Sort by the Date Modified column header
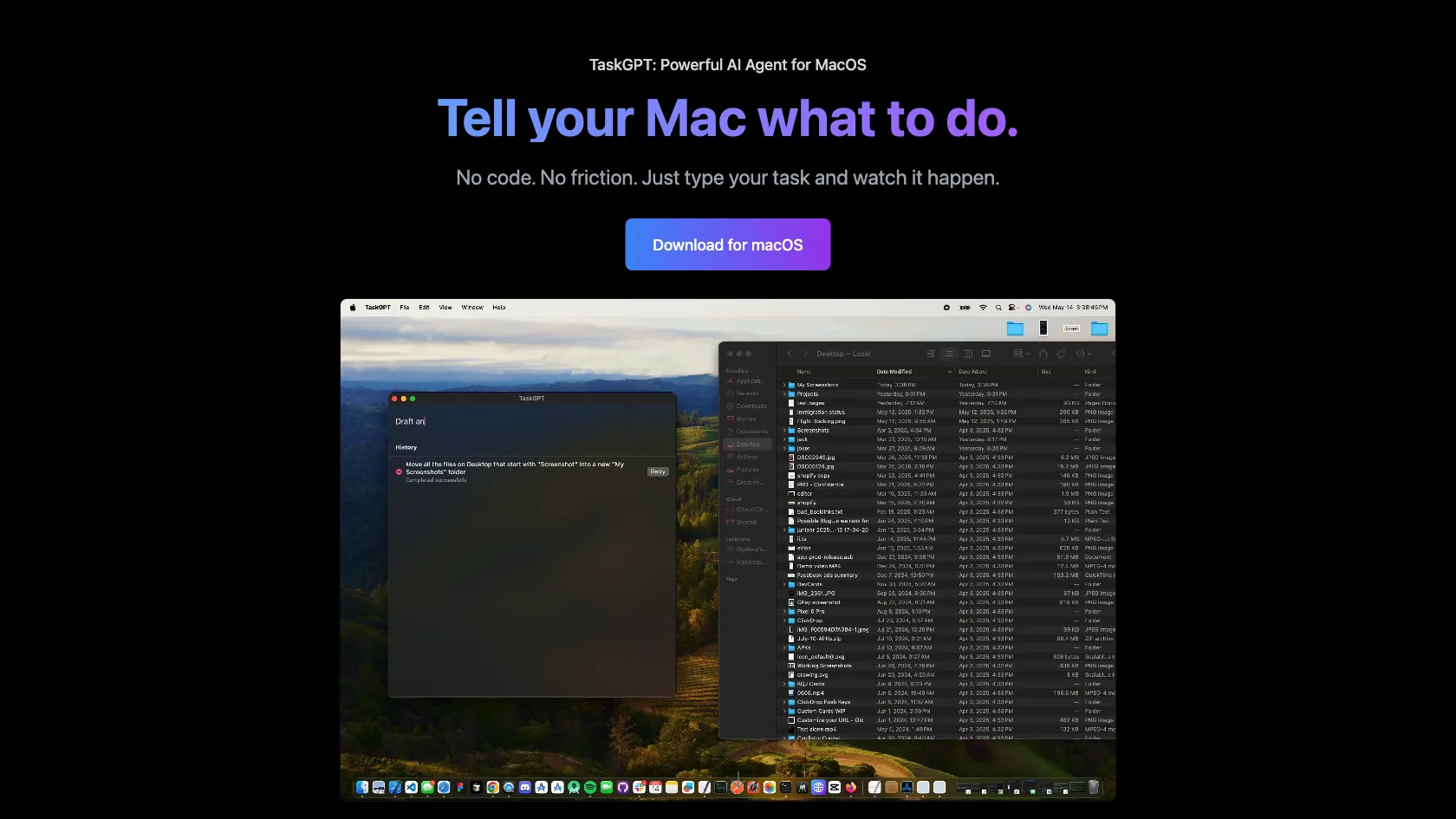 pos(894,372)
